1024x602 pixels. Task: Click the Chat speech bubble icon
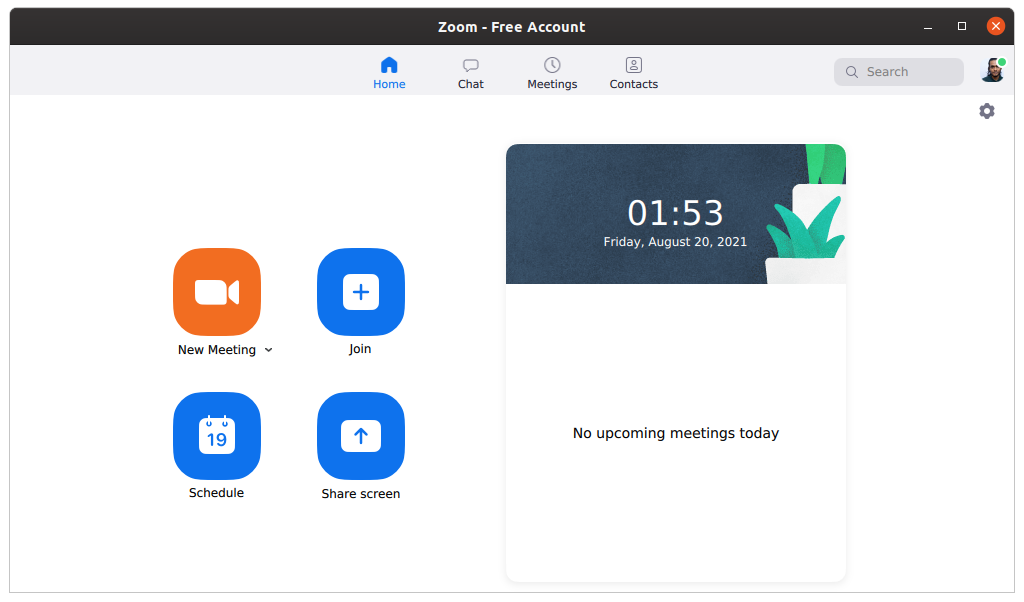[471, 66]
